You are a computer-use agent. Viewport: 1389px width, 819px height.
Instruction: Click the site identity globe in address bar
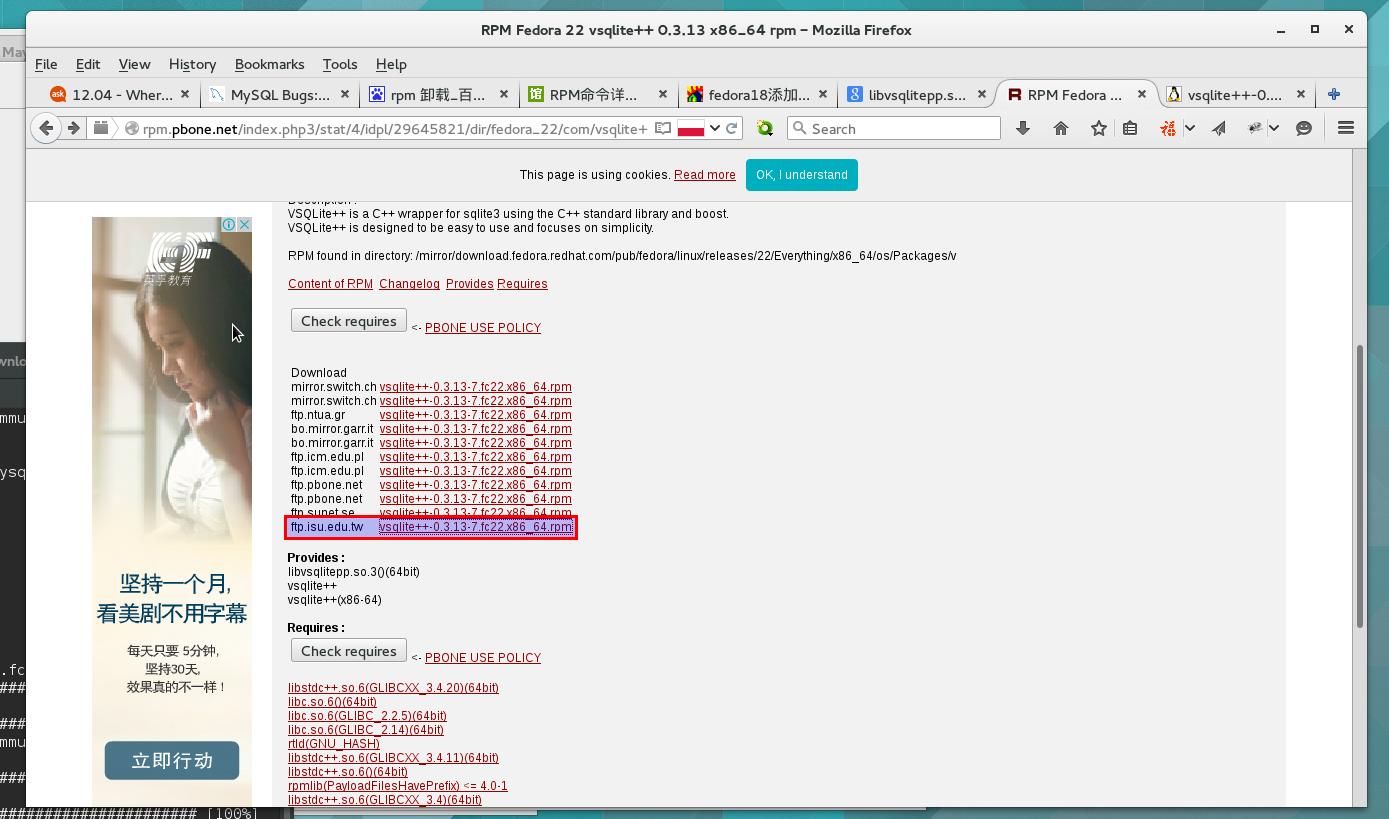click(131, 128)
